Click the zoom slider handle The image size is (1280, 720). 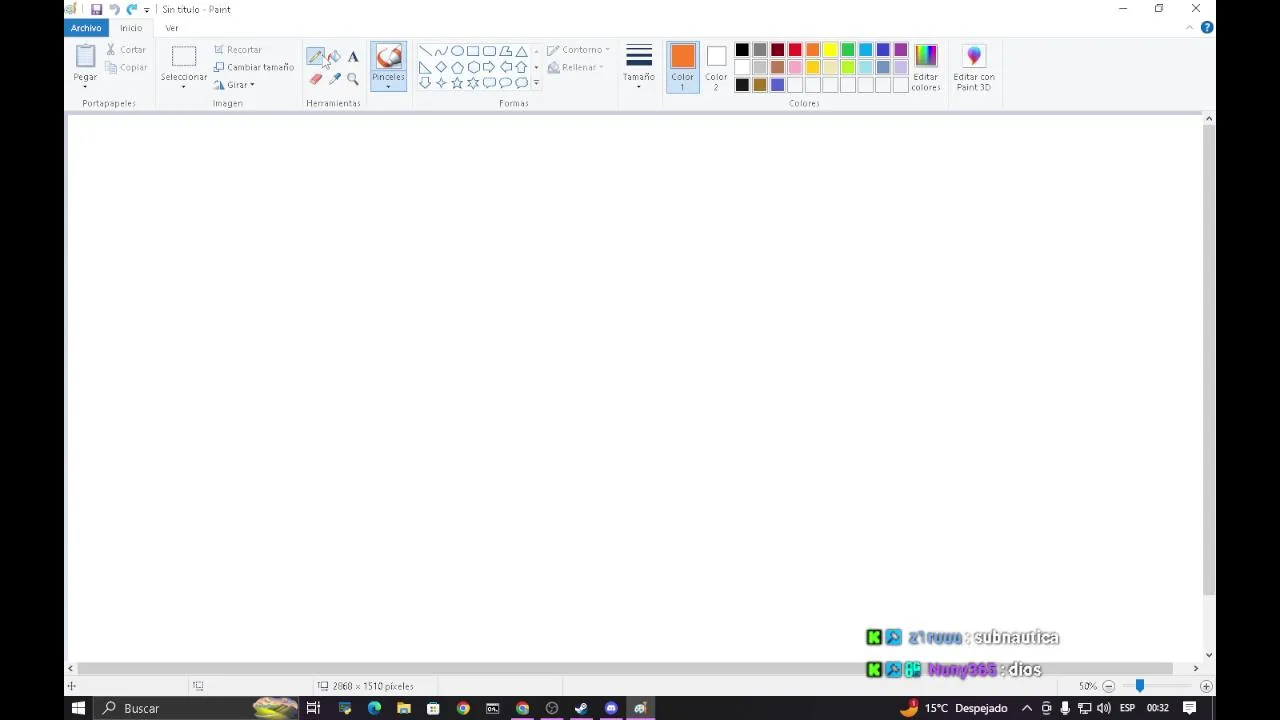[x=1140, y=686]
